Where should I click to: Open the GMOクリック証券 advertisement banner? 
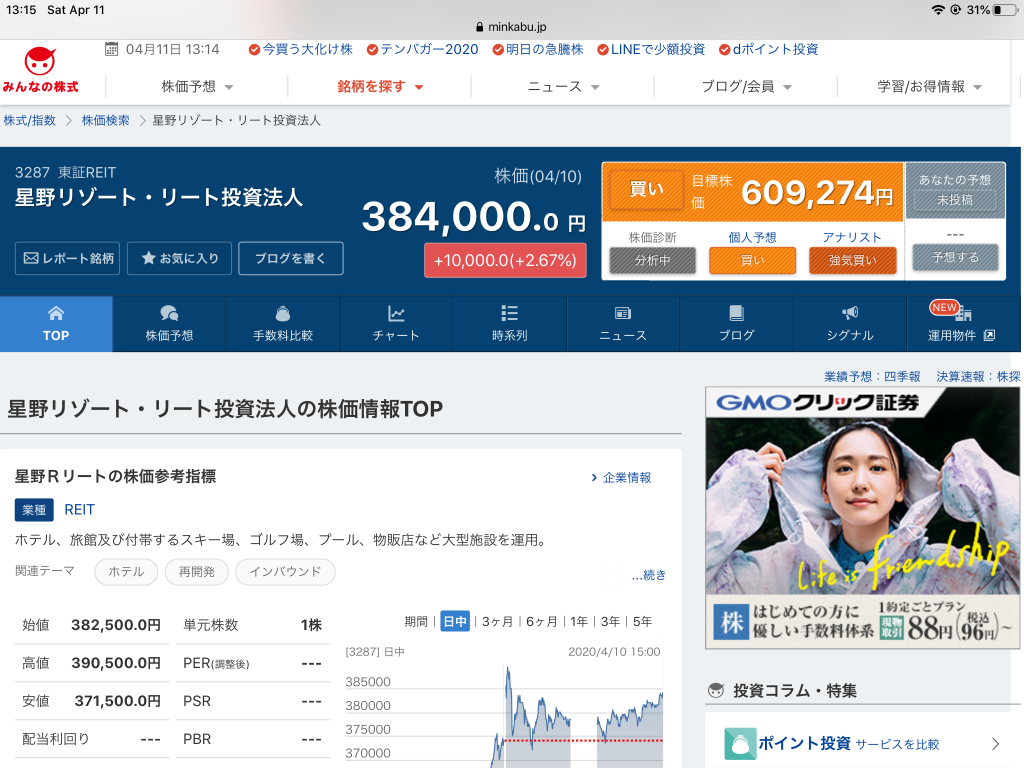pos(862,518)
